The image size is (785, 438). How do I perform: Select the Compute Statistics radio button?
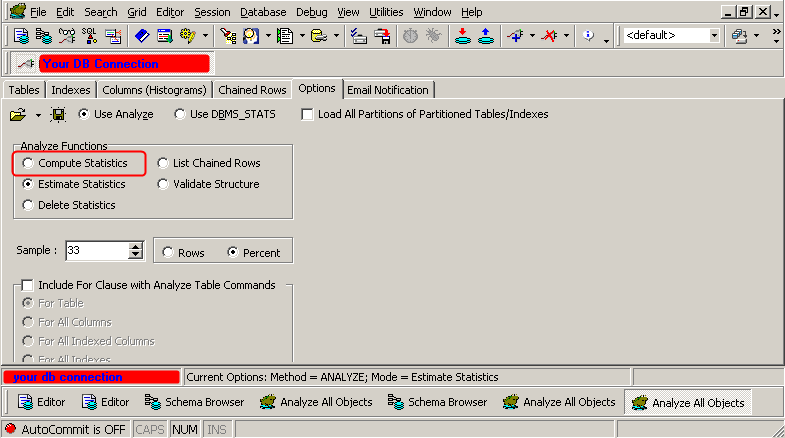click(x=28, y=163)
